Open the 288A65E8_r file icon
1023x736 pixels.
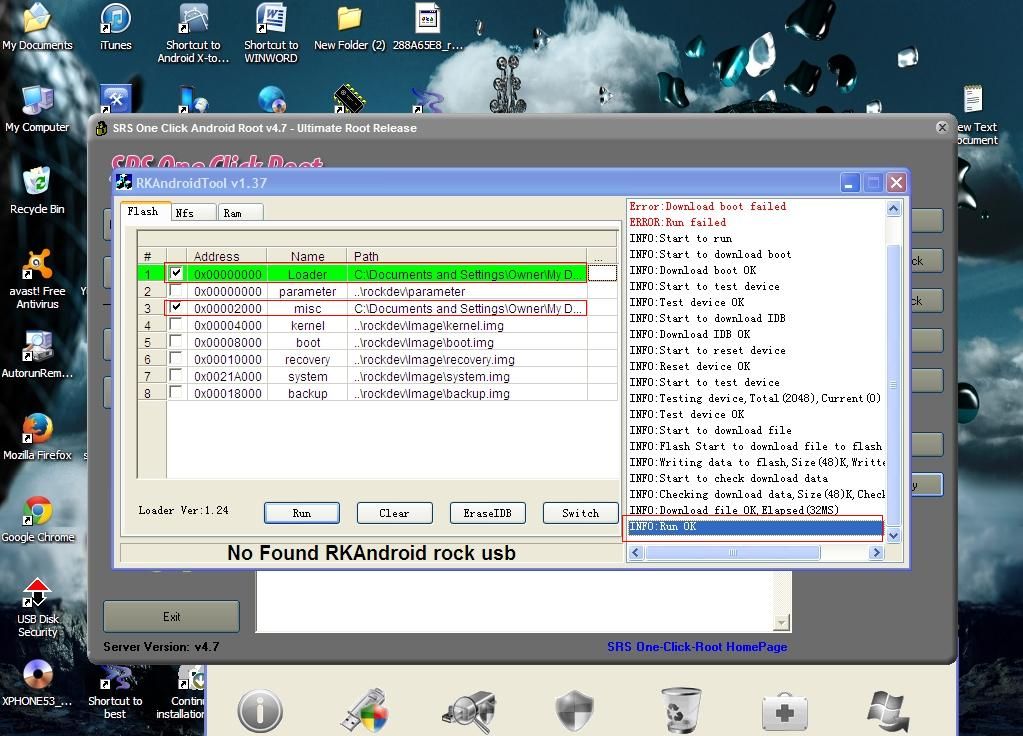428,26
